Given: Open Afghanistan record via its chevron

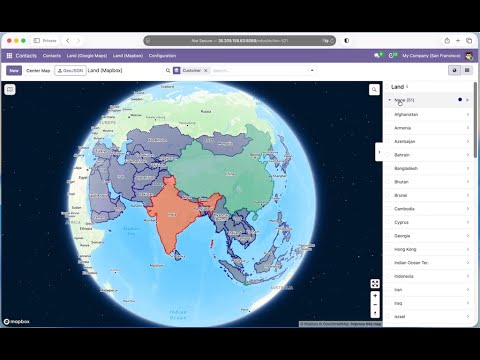Looking at the screenshot, I should (x=468, y=114).
